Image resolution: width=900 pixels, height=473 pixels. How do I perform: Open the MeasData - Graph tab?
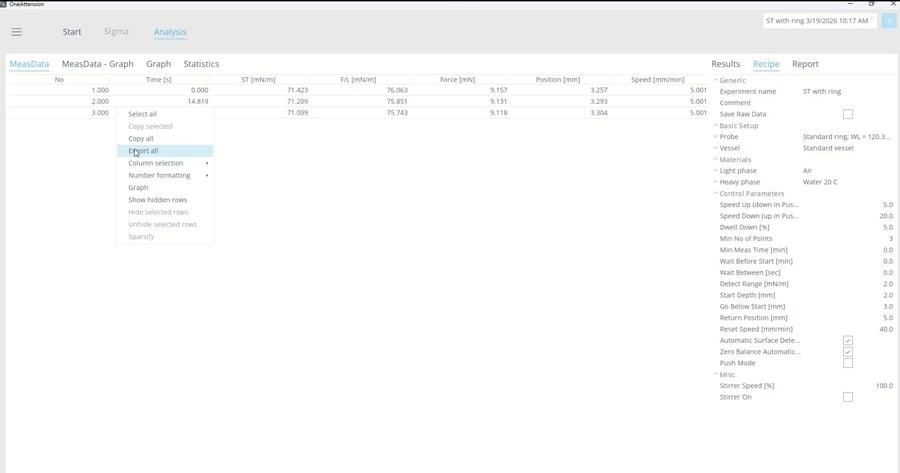point(98,64)
